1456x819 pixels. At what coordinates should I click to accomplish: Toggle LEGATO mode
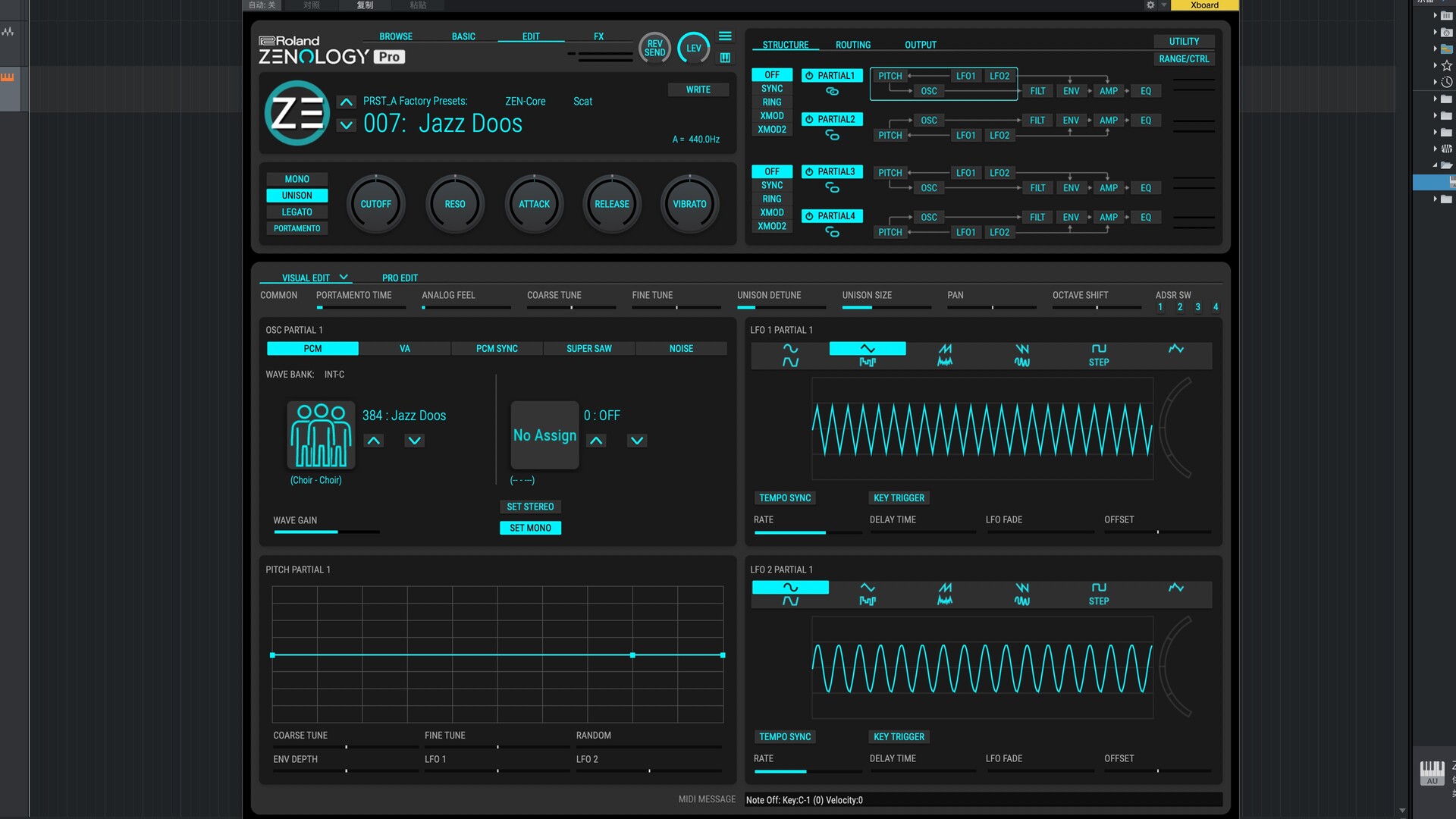[297, 212]
